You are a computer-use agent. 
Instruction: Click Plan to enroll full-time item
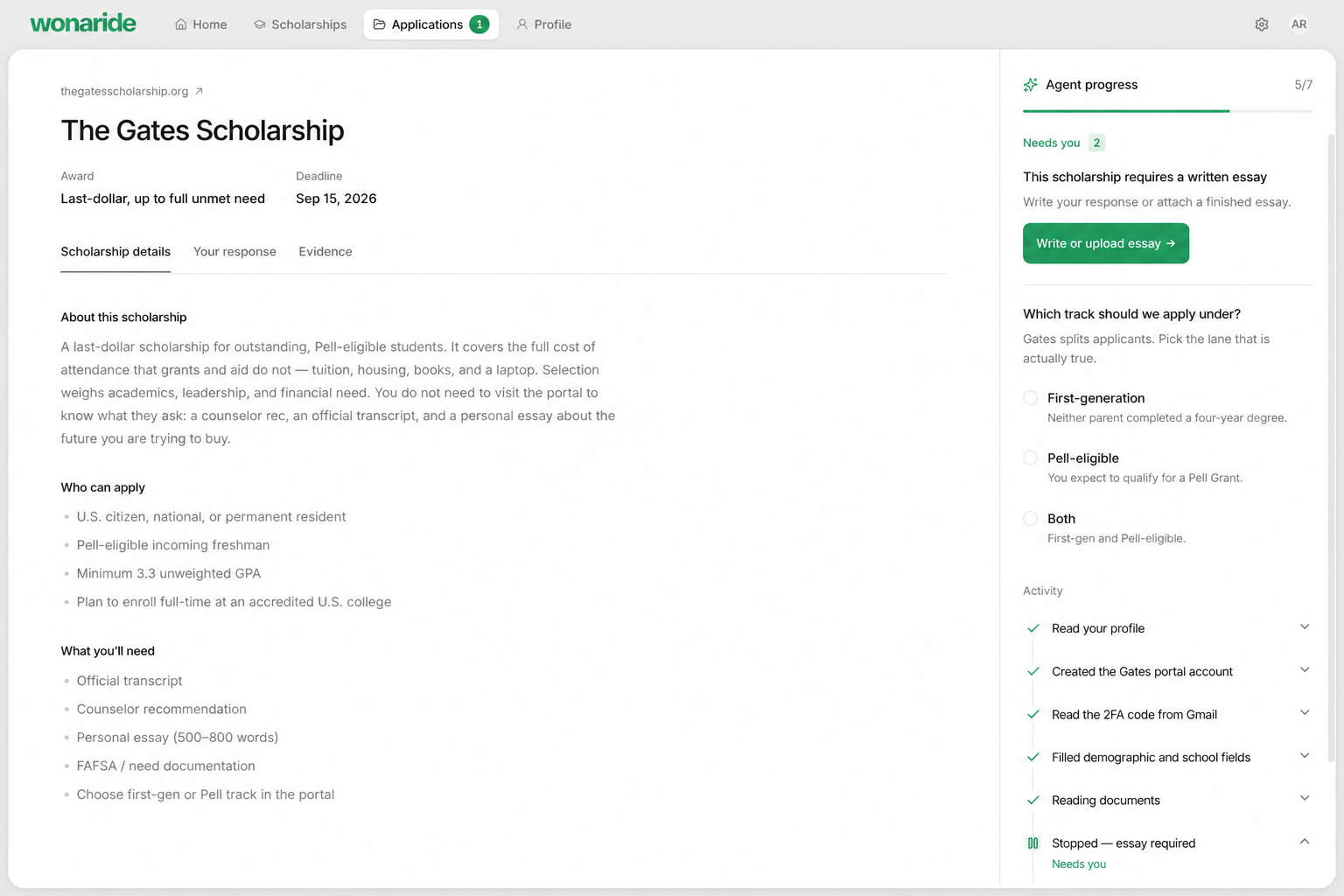[234, 602]
